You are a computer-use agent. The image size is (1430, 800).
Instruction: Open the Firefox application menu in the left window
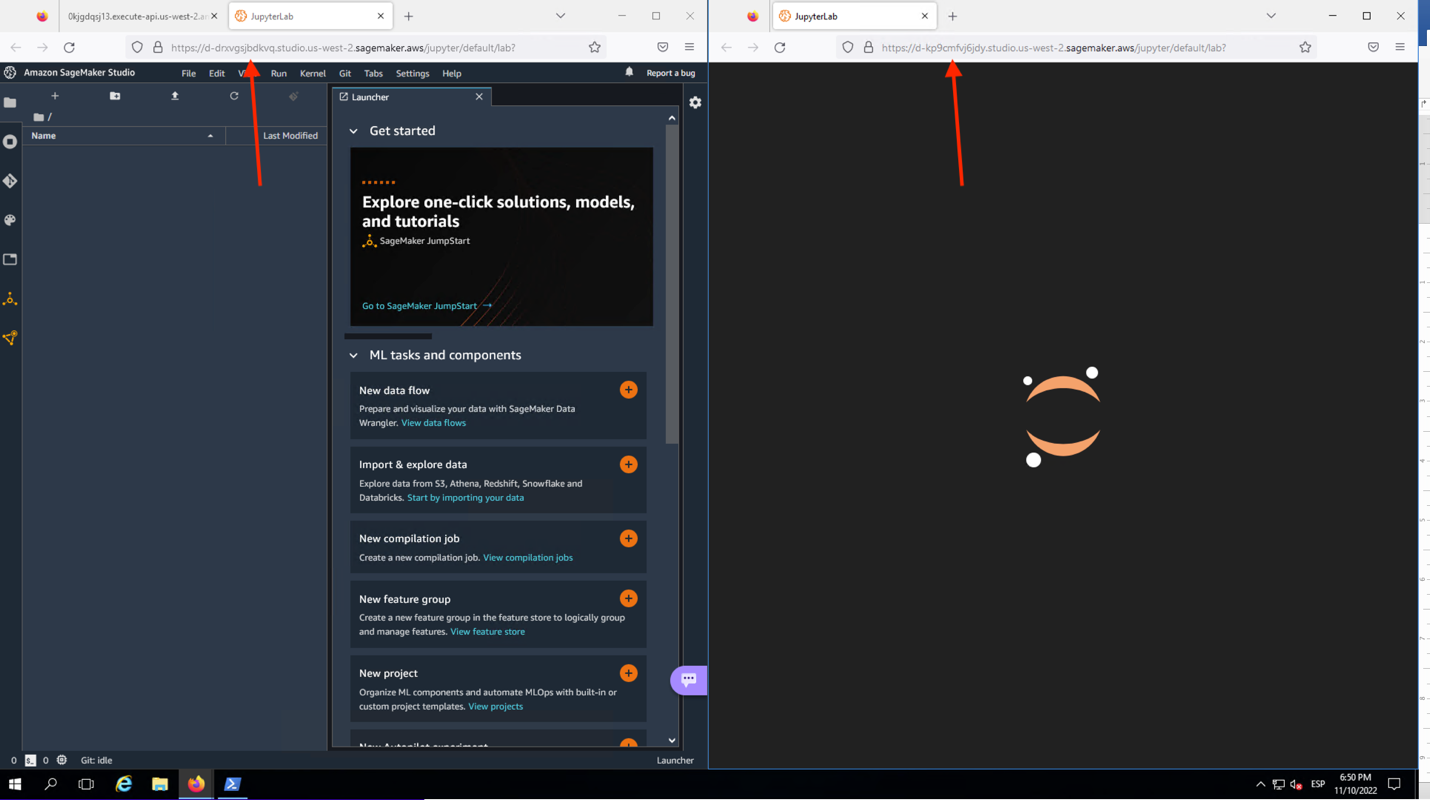[689, 47]
